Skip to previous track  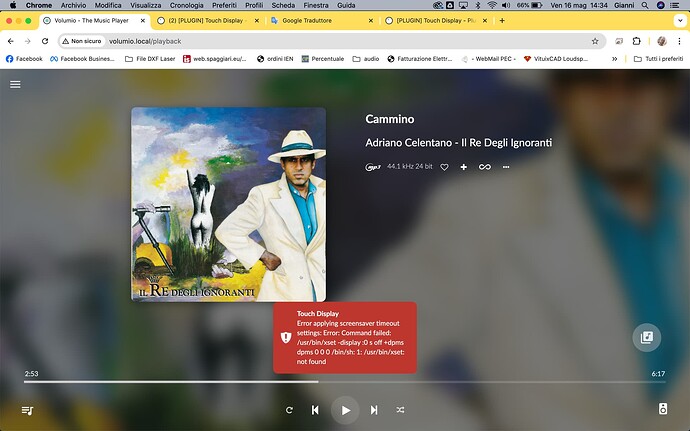coord(315,410)
